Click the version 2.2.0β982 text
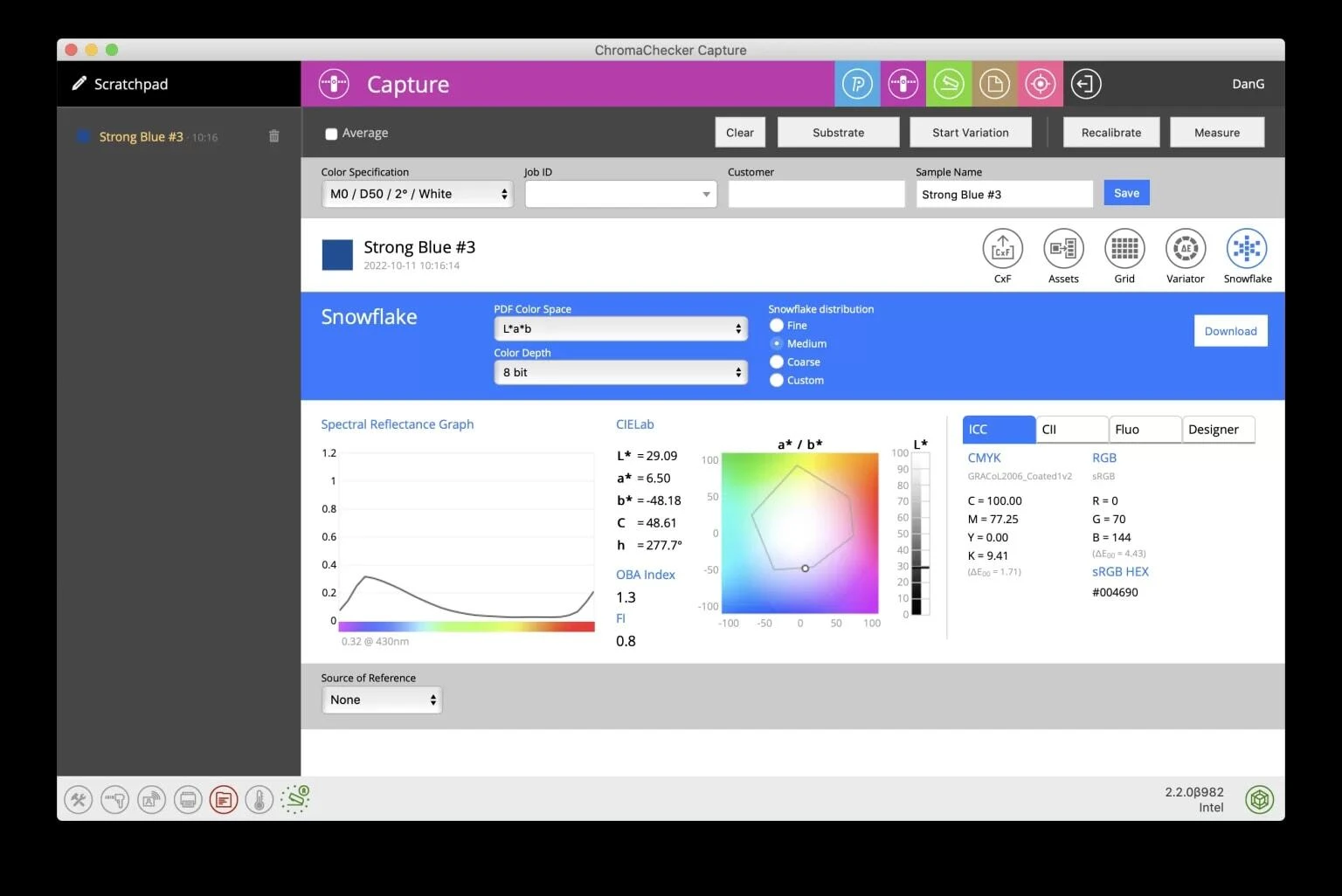This screenshot has height=896, width=1342. coord(1194,792)
